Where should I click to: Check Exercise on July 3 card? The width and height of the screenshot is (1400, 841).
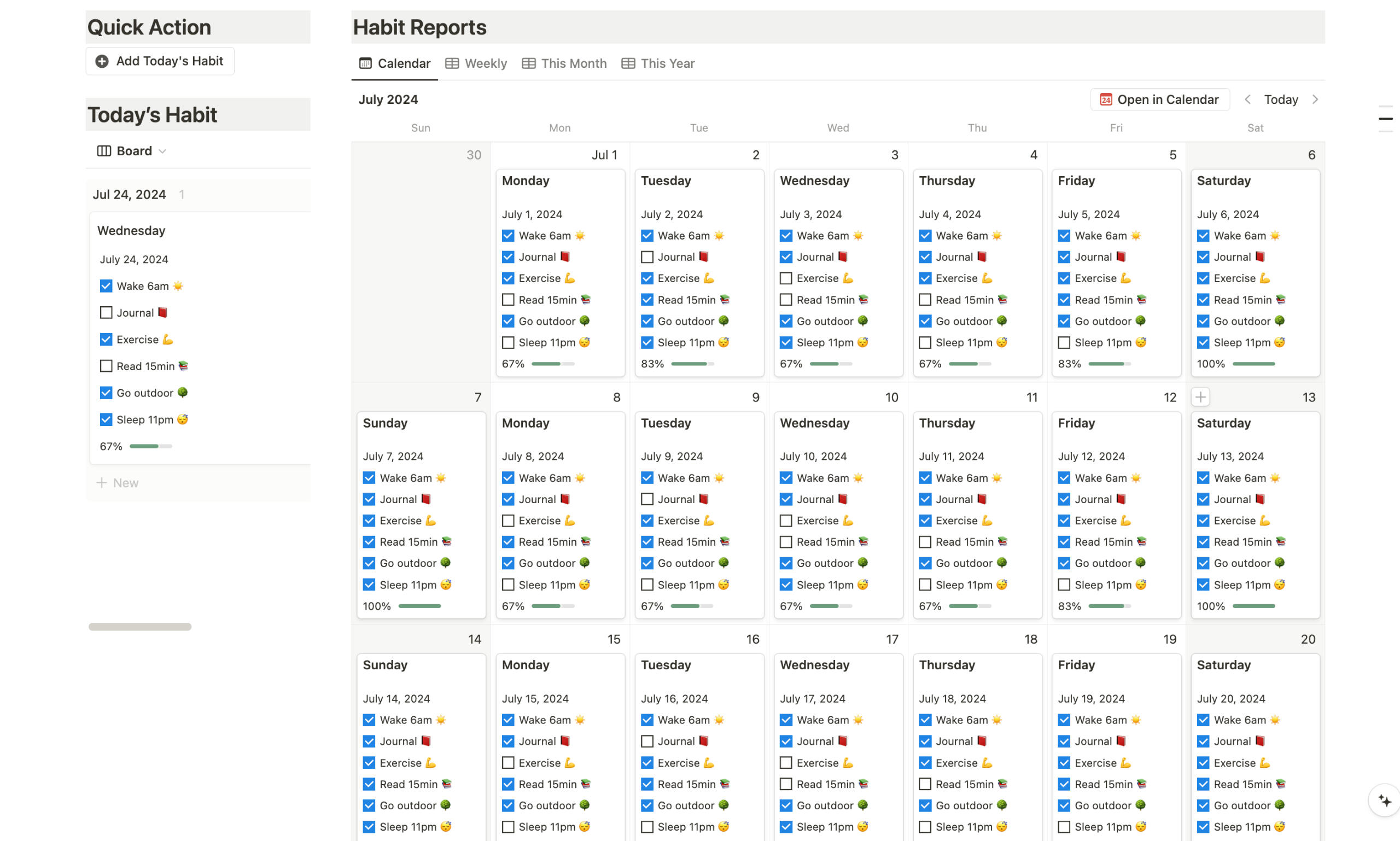786,278
